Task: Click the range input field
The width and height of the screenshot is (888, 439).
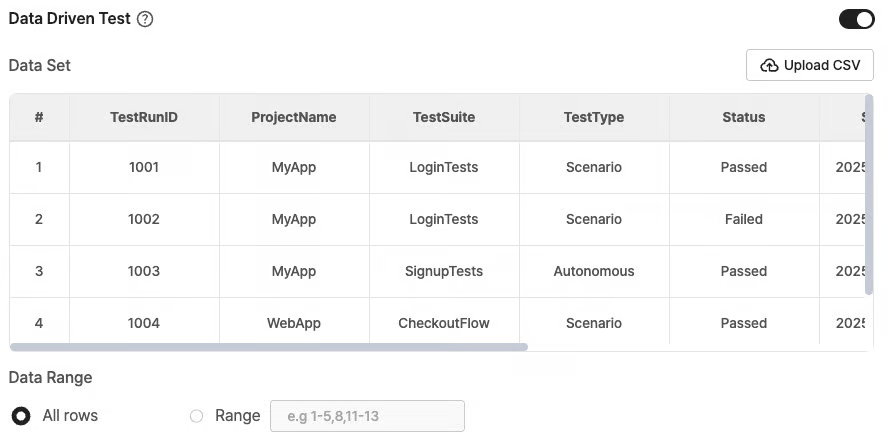Action: 368,416
